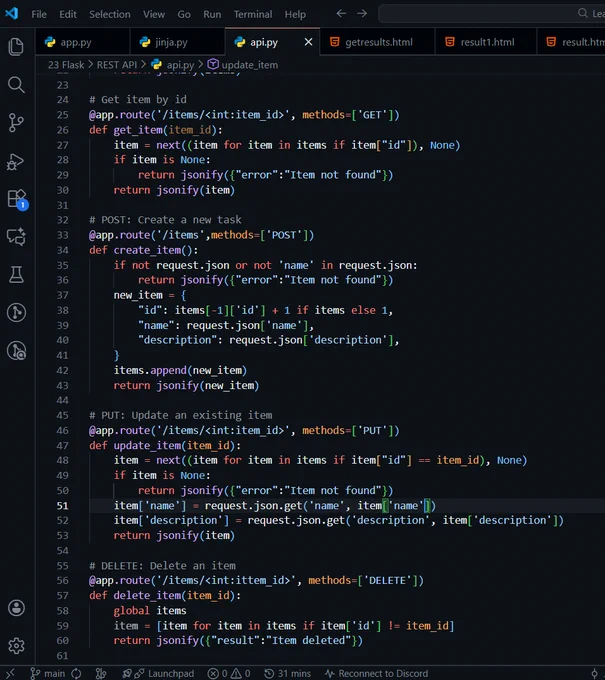Open the File menu
Screen dimensions: 605x680
tap(39, 14)
